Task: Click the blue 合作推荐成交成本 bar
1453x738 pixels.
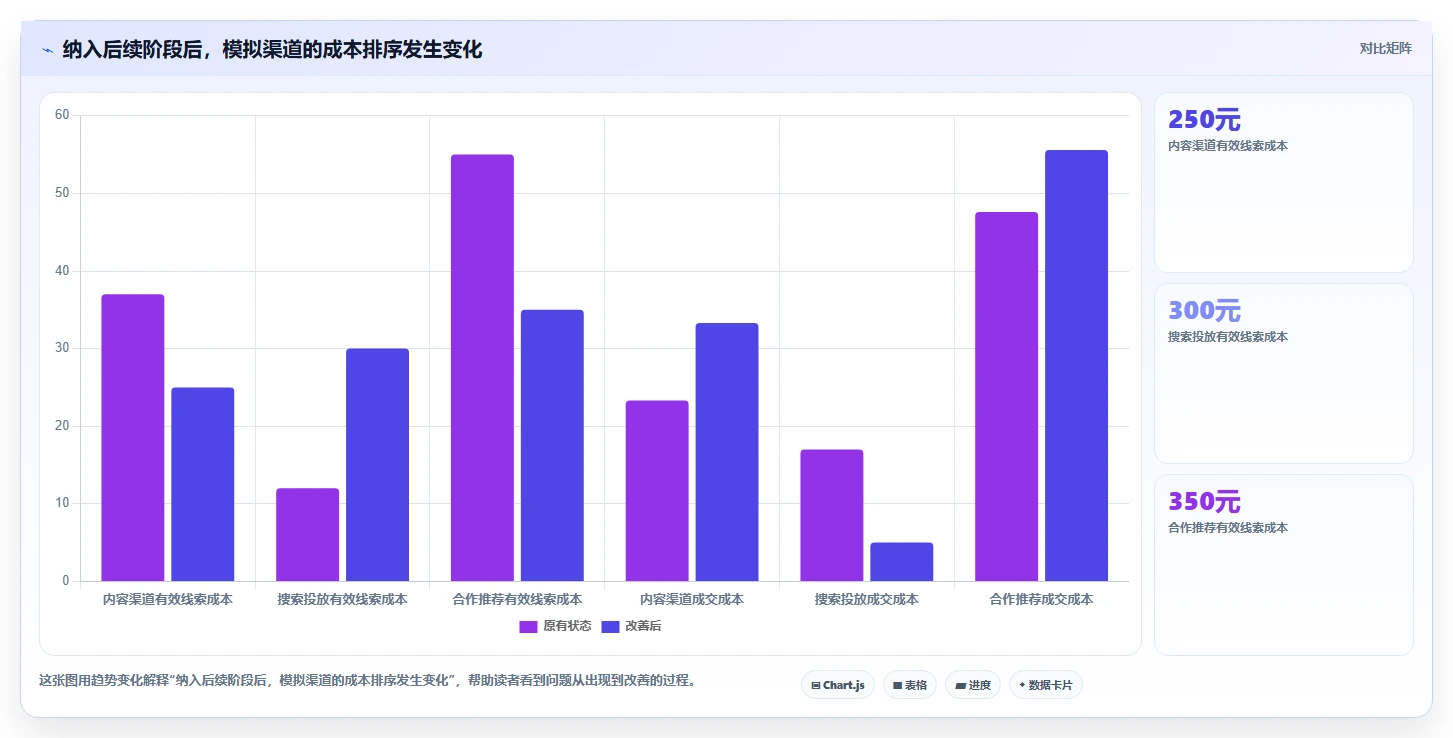Action: click(1076, 366)
